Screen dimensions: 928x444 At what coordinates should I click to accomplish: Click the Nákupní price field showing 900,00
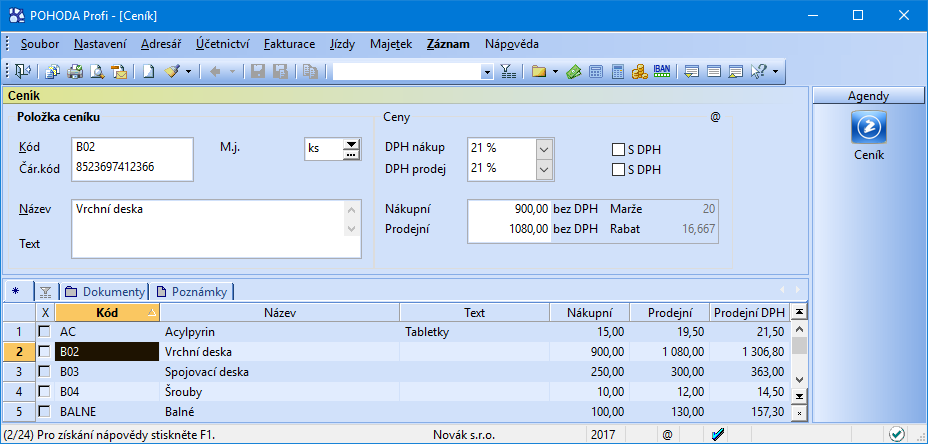510,209
